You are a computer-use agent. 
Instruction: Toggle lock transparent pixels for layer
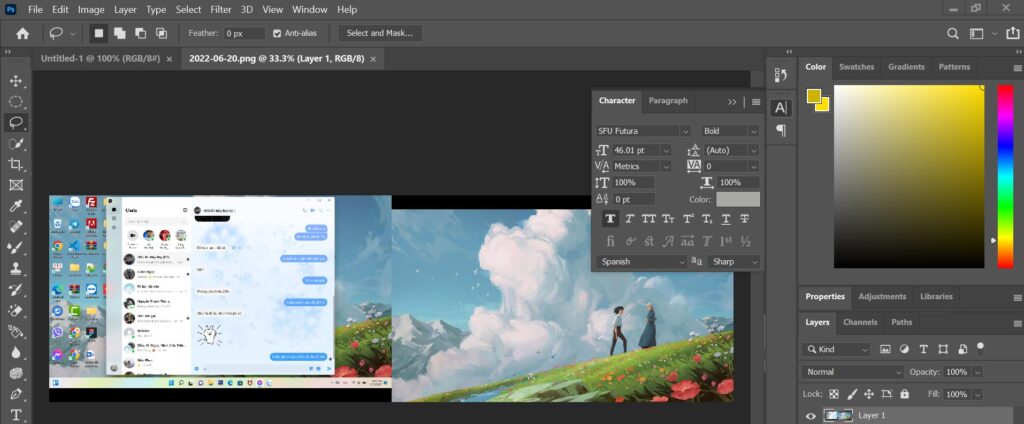(834, 394)
